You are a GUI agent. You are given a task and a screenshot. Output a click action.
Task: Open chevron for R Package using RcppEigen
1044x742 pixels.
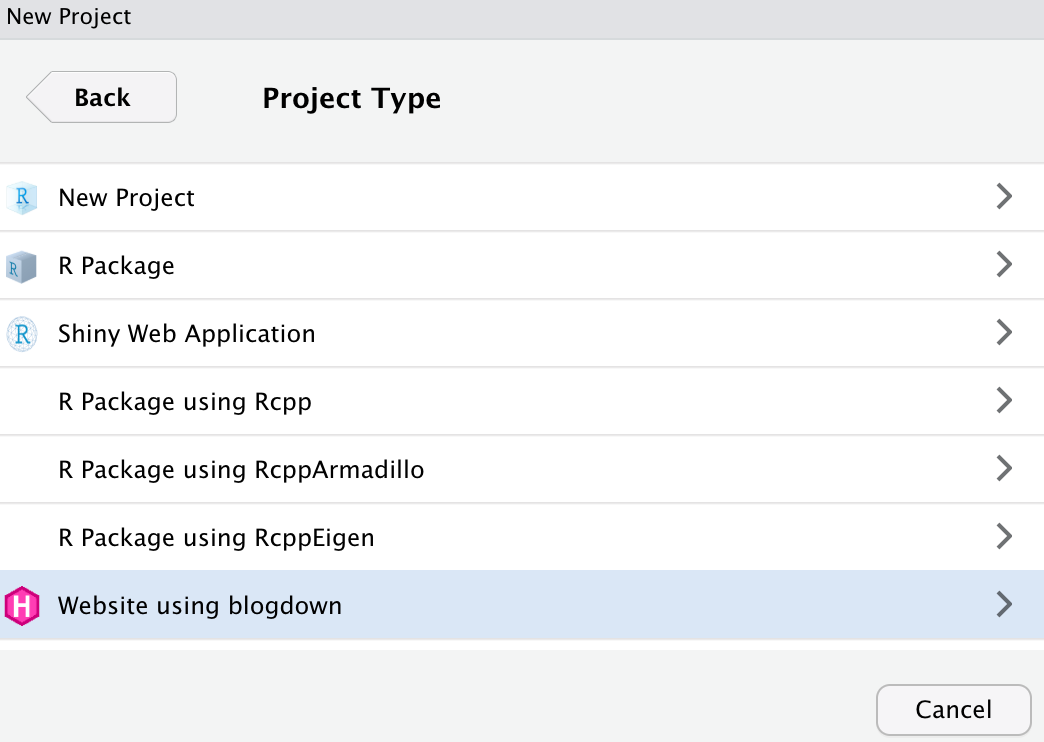point(1004,536)
